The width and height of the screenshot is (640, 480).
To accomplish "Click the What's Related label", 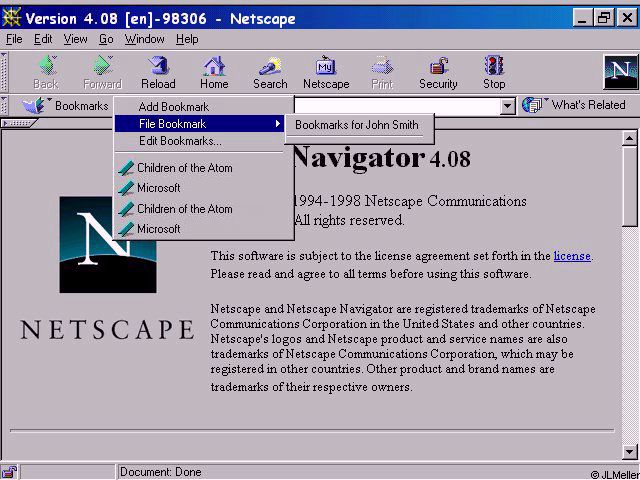I will pos(588,105).
